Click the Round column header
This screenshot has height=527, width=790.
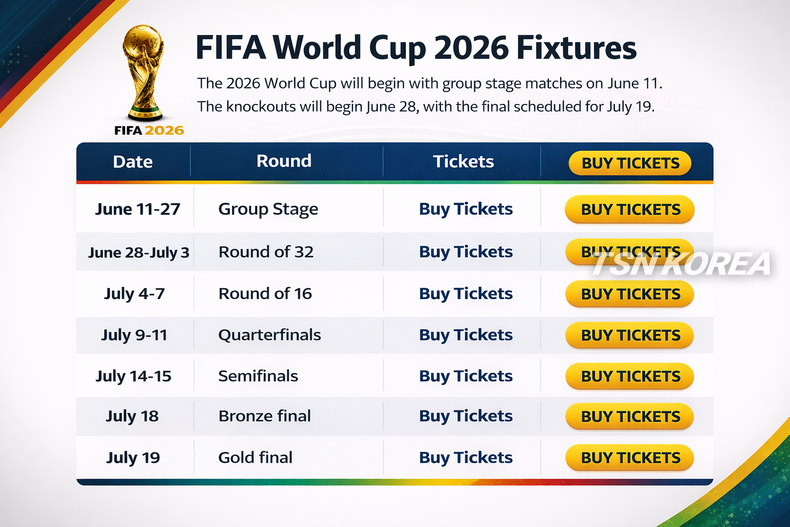coord(284,161)
